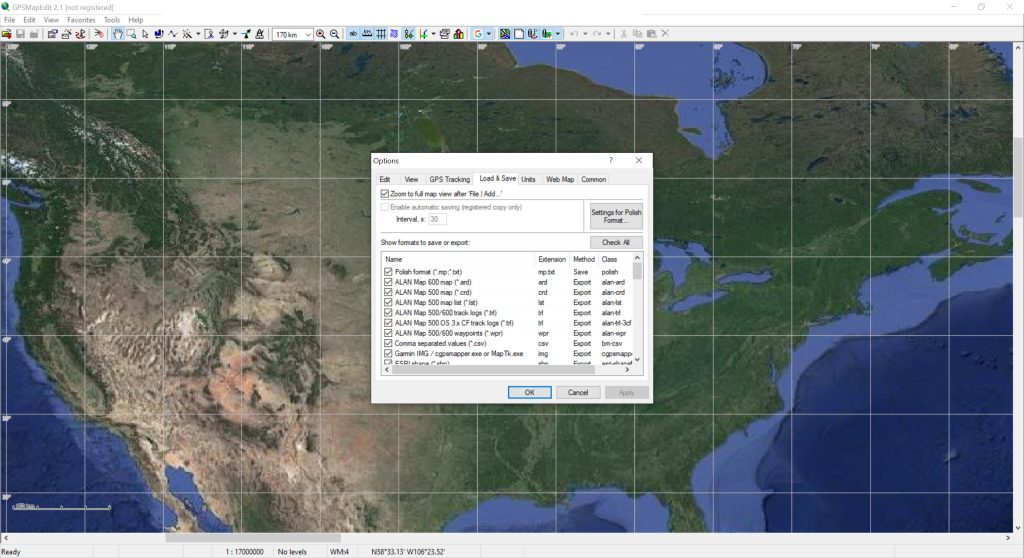Screen dimensions: 1024x558
Task: Click the Open file toolbar icon
Action: pos(6,33)
